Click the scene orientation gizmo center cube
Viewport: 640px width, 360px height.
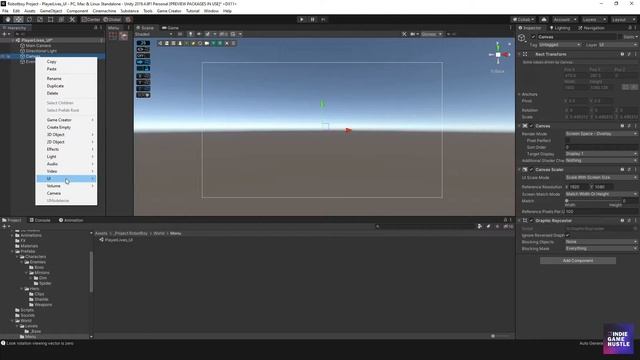coord(498,54)
